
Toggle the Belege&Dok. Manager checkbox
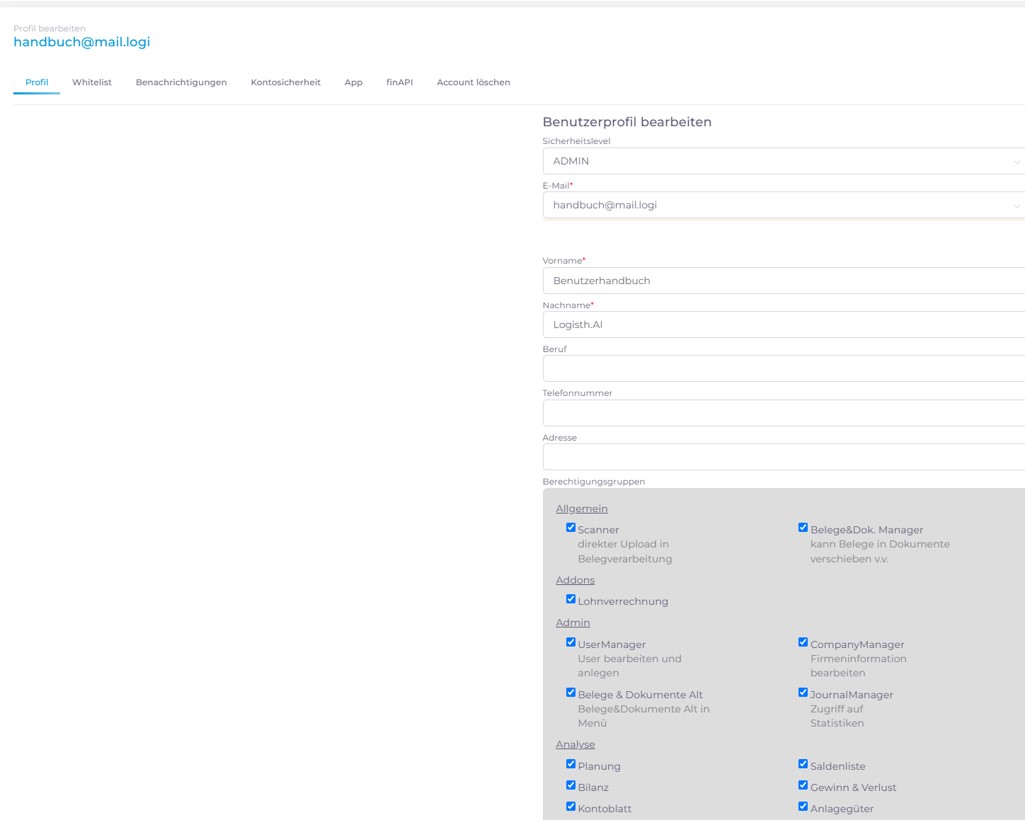(803, 527)
